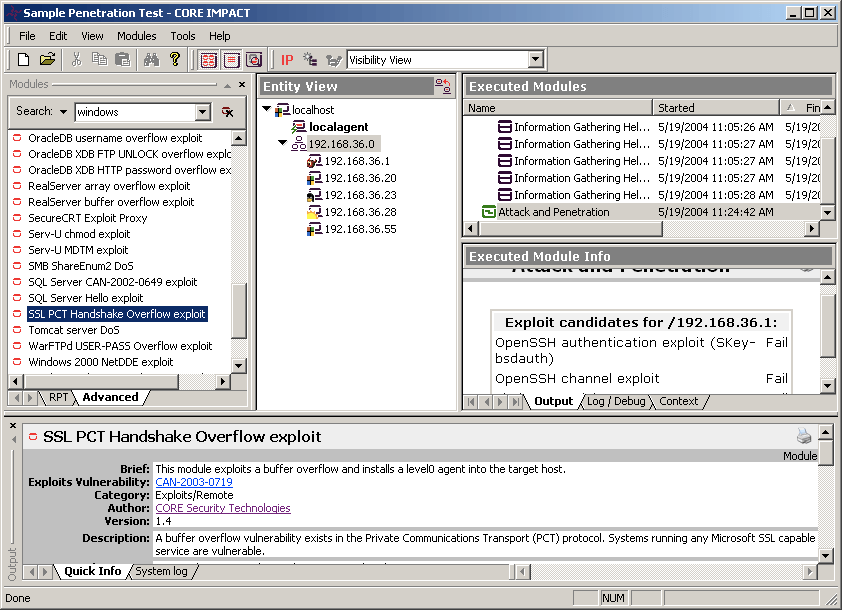Select SSL PCT Handshake Overflow exploit in list
This screenshot has width=842, height=610.
[x=117, y=314]
